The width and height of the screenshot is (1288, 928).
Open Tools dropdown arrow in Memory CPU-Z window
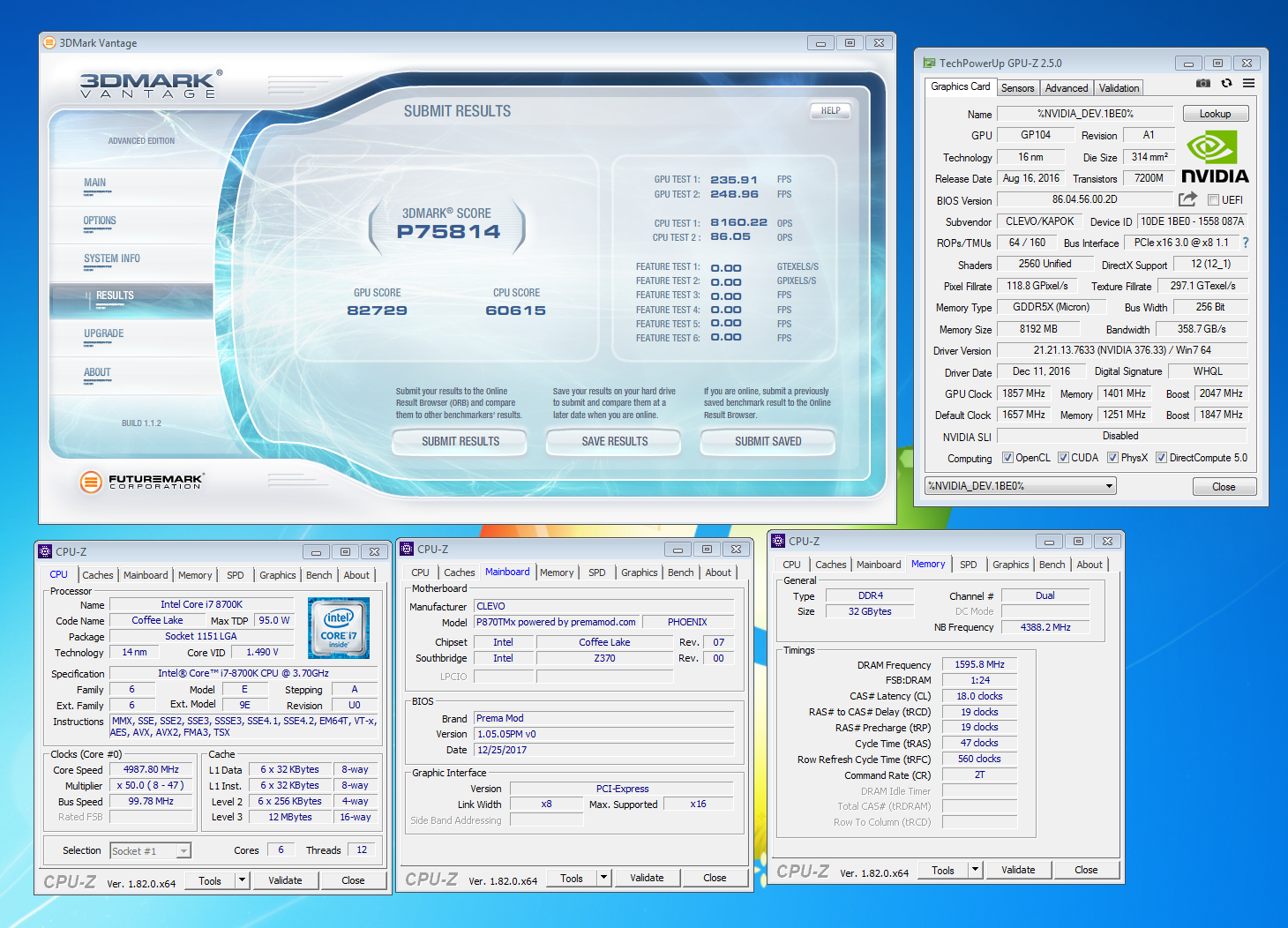[x=975, y=870]
